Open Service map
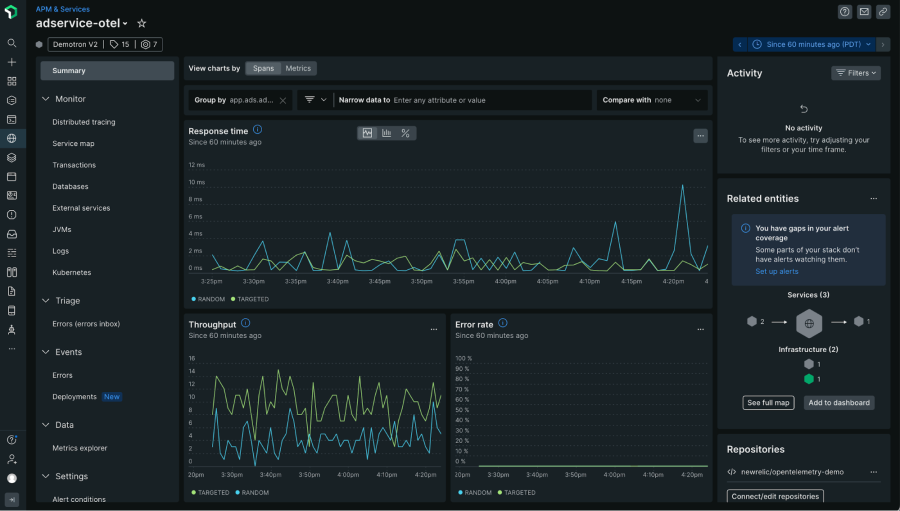 (73, 144)
